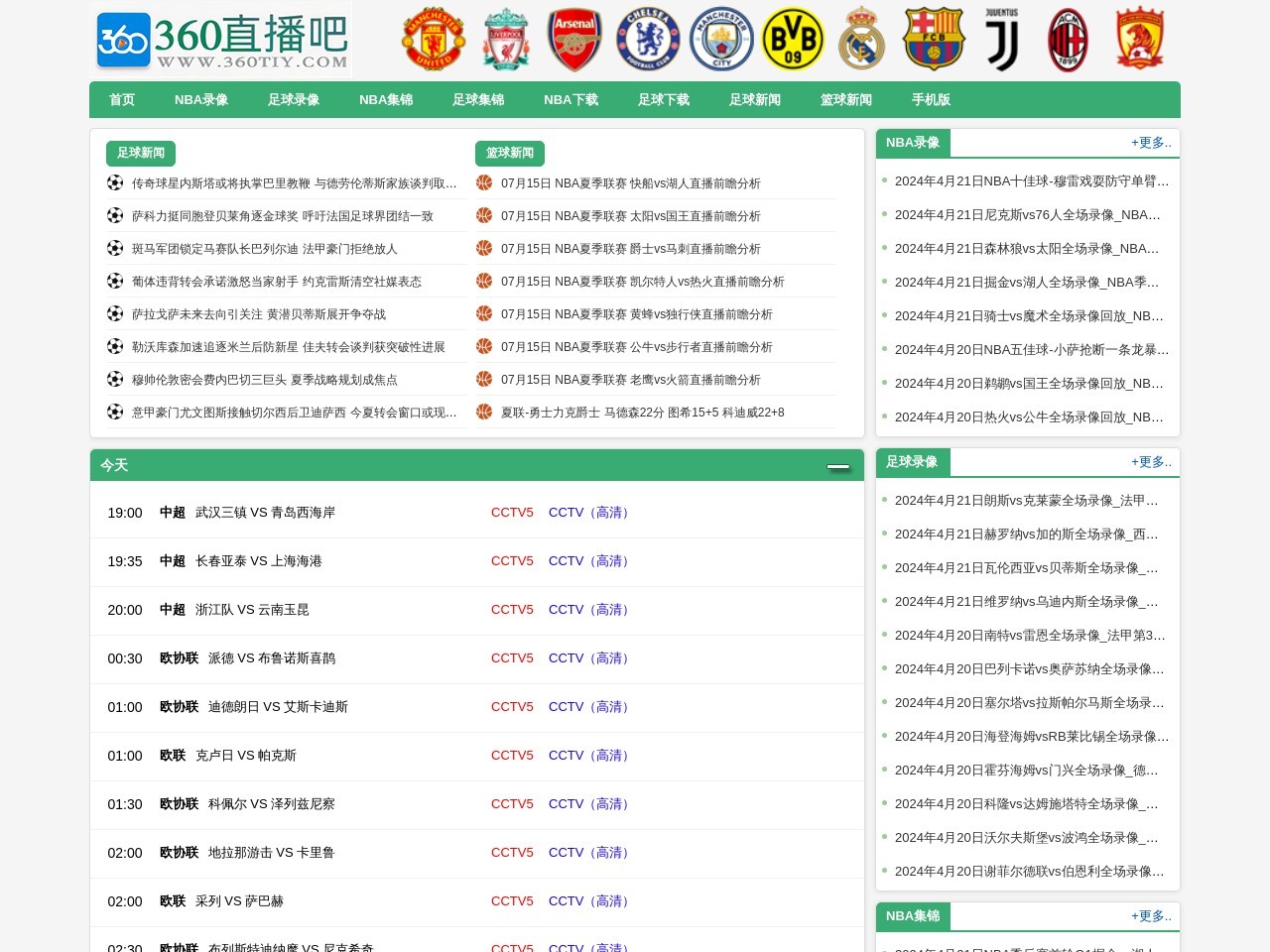1270x952 pixels.
Task: Click the FC Barcelona club crest
Action: coord(934,39)
